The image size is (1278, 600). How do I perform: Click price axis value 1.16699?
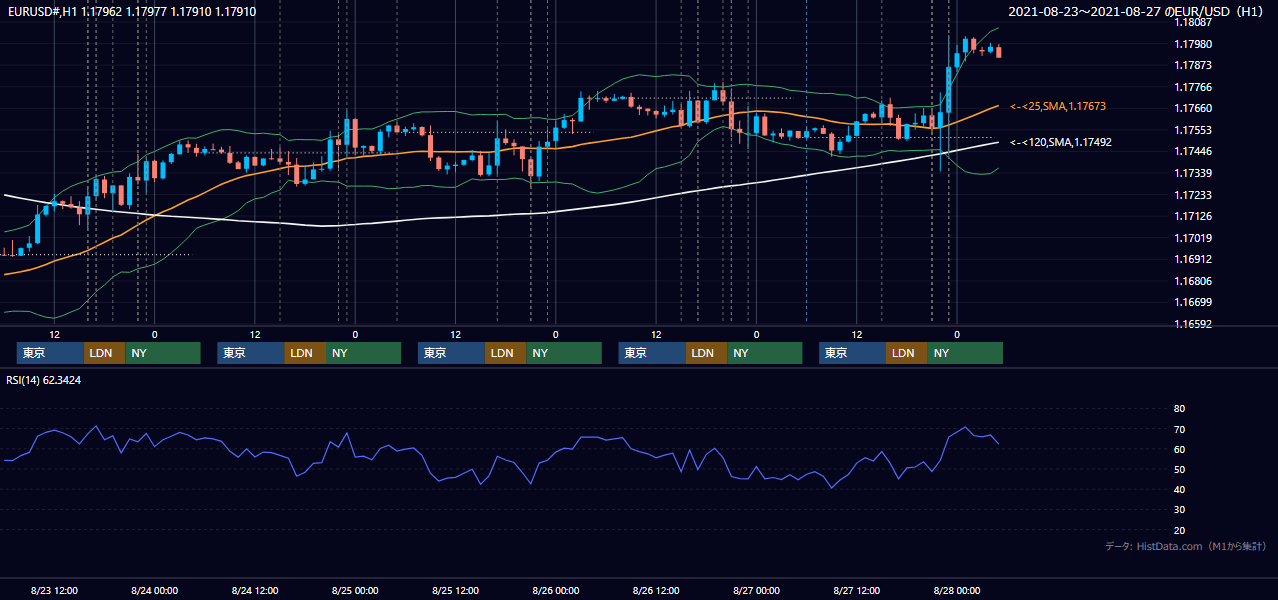[1194, 302]
